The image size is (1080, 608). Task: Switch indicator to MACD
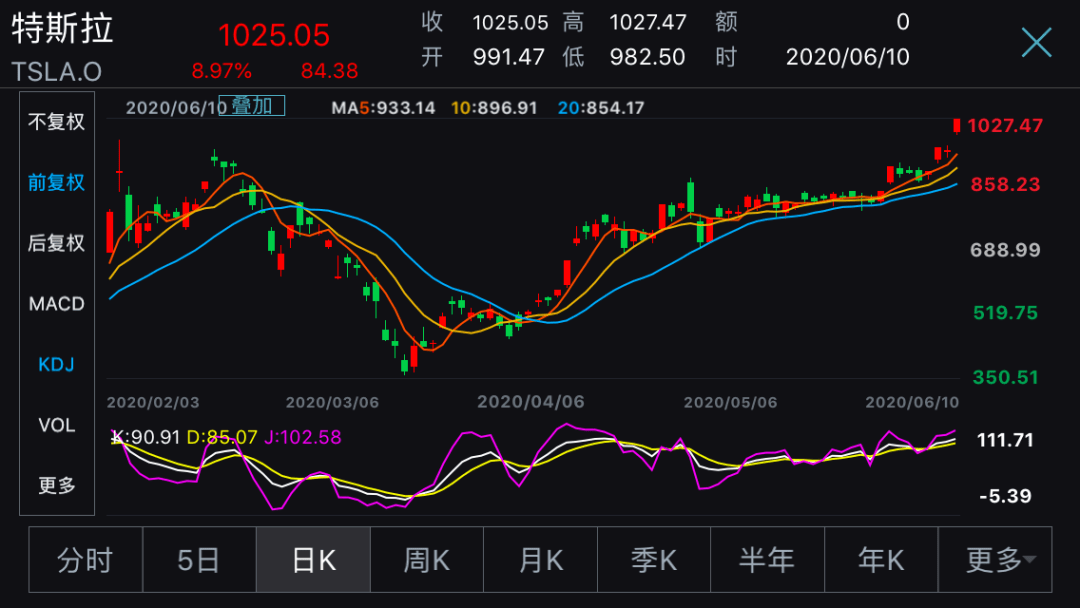tap(57, 304)
